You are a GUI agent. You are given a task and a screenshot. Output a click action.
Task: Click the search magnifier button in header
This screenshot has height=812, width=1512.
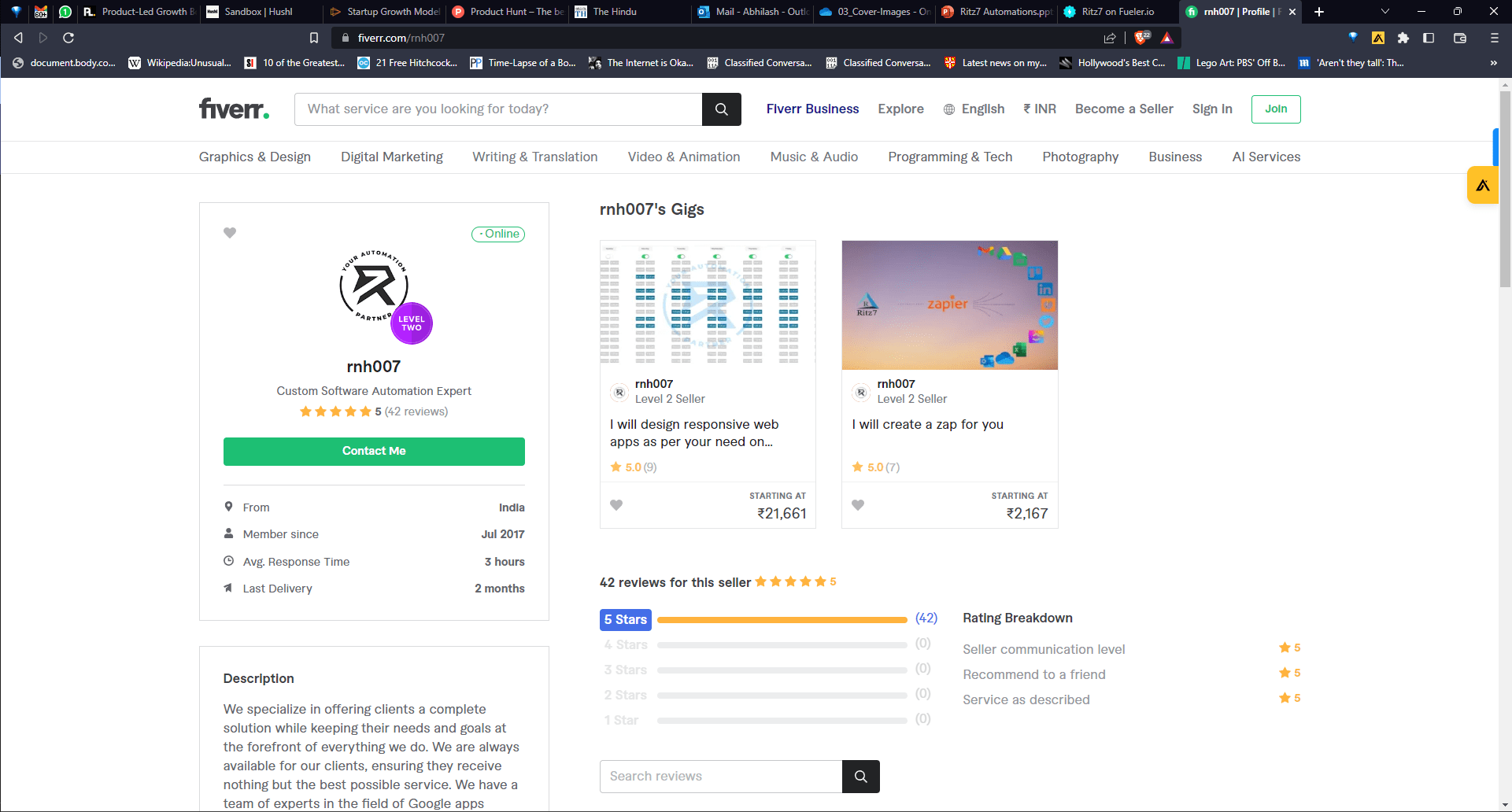coord(721,109)
